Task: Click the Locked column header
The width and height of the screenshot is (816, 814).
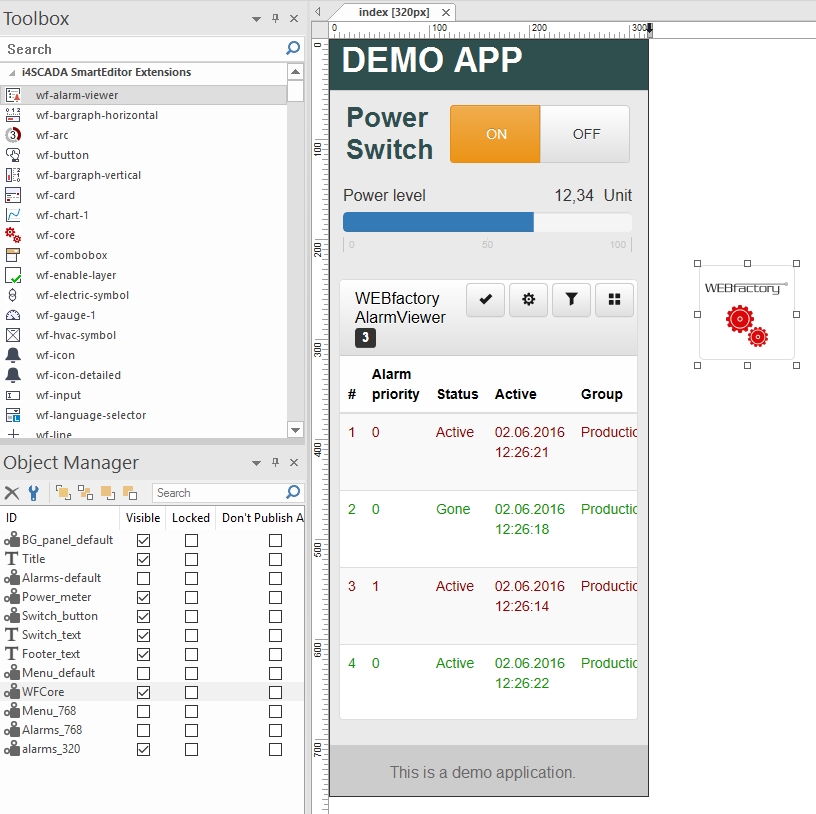Action: coord(190,518)
